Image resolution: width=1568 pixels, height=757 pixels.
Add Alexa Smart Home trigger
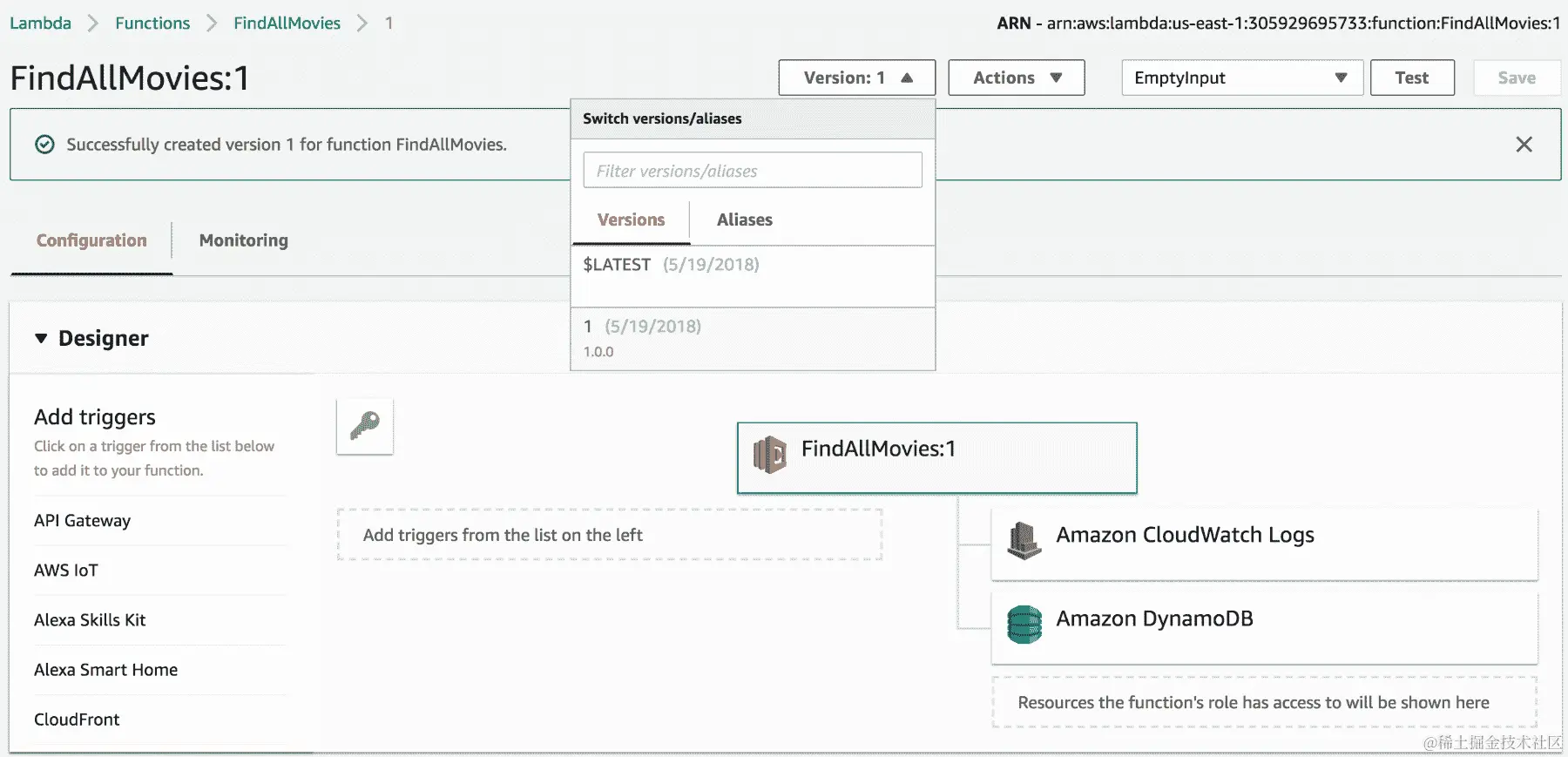105,669
